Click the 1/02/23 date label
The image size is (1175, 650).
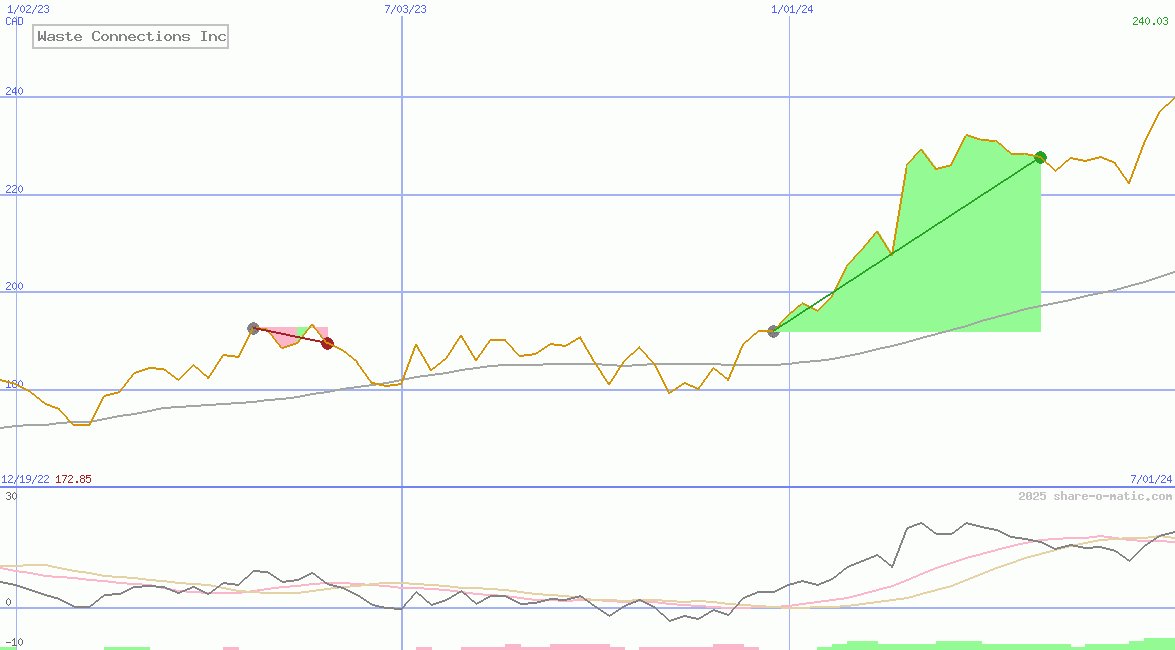28,9
